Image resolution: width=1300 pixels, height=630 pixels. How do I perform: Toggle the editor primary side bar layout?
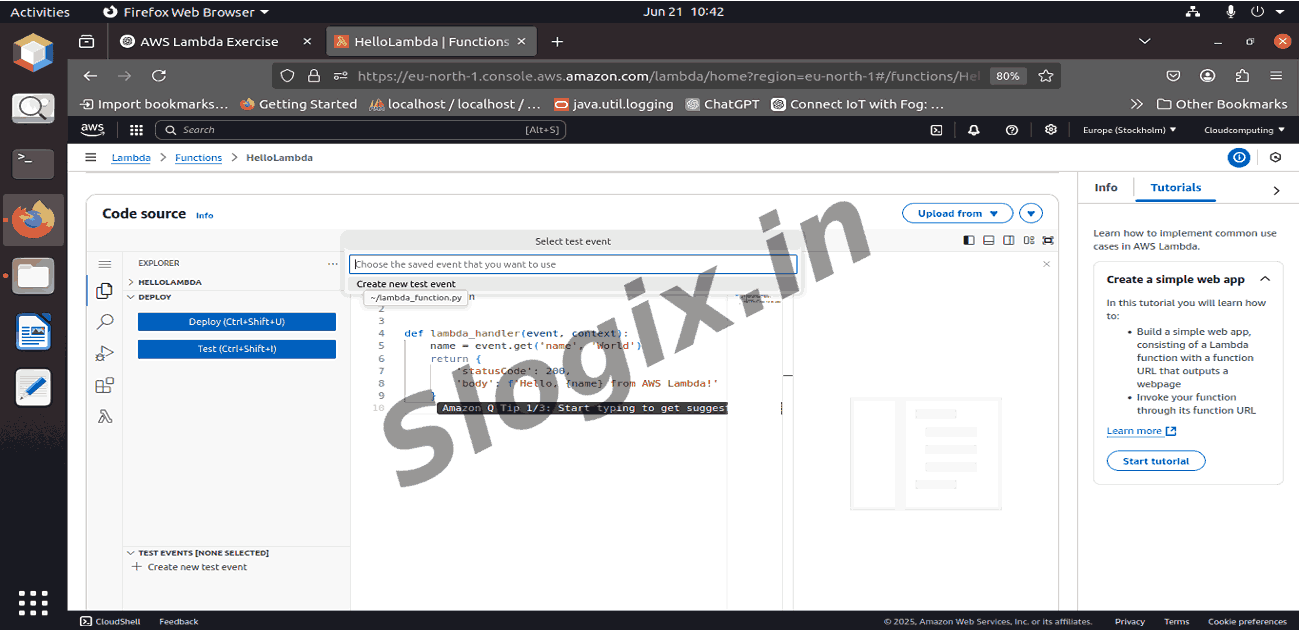[x=968, y=240]
